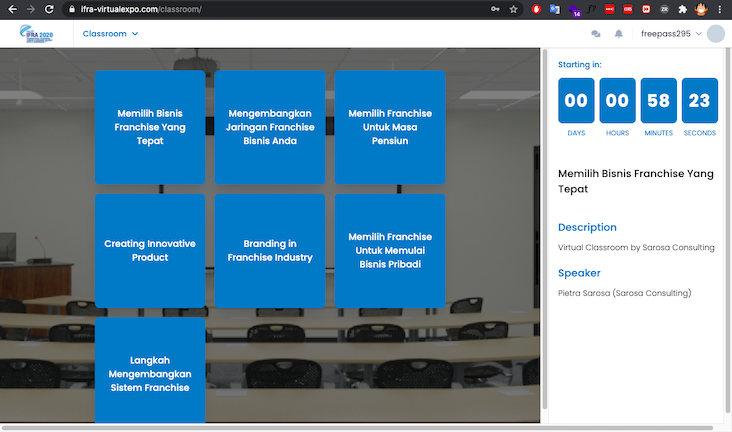Choose Memilih Franchise Untuk Masa Pensiun

point(390,127)
